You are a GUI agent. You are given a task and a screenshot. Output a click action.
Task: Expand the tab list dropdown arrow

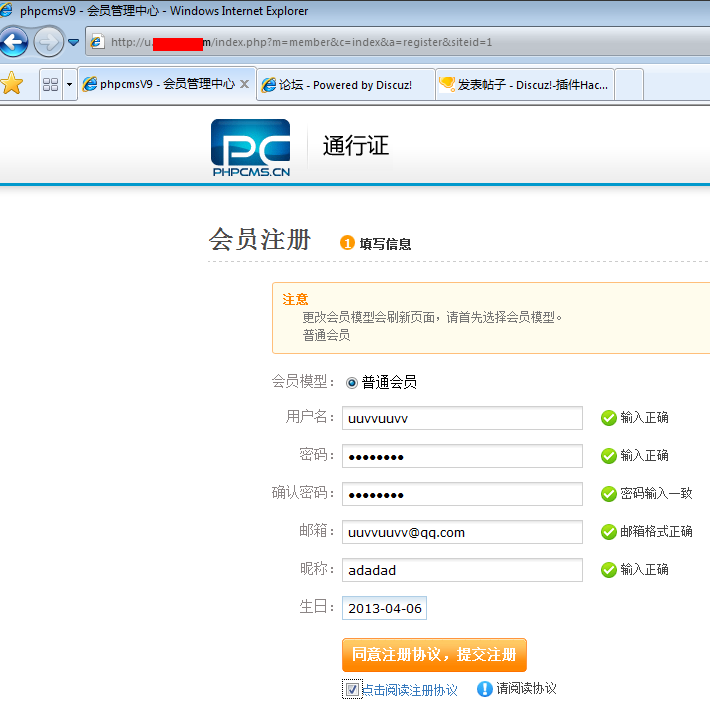[69, 84]
